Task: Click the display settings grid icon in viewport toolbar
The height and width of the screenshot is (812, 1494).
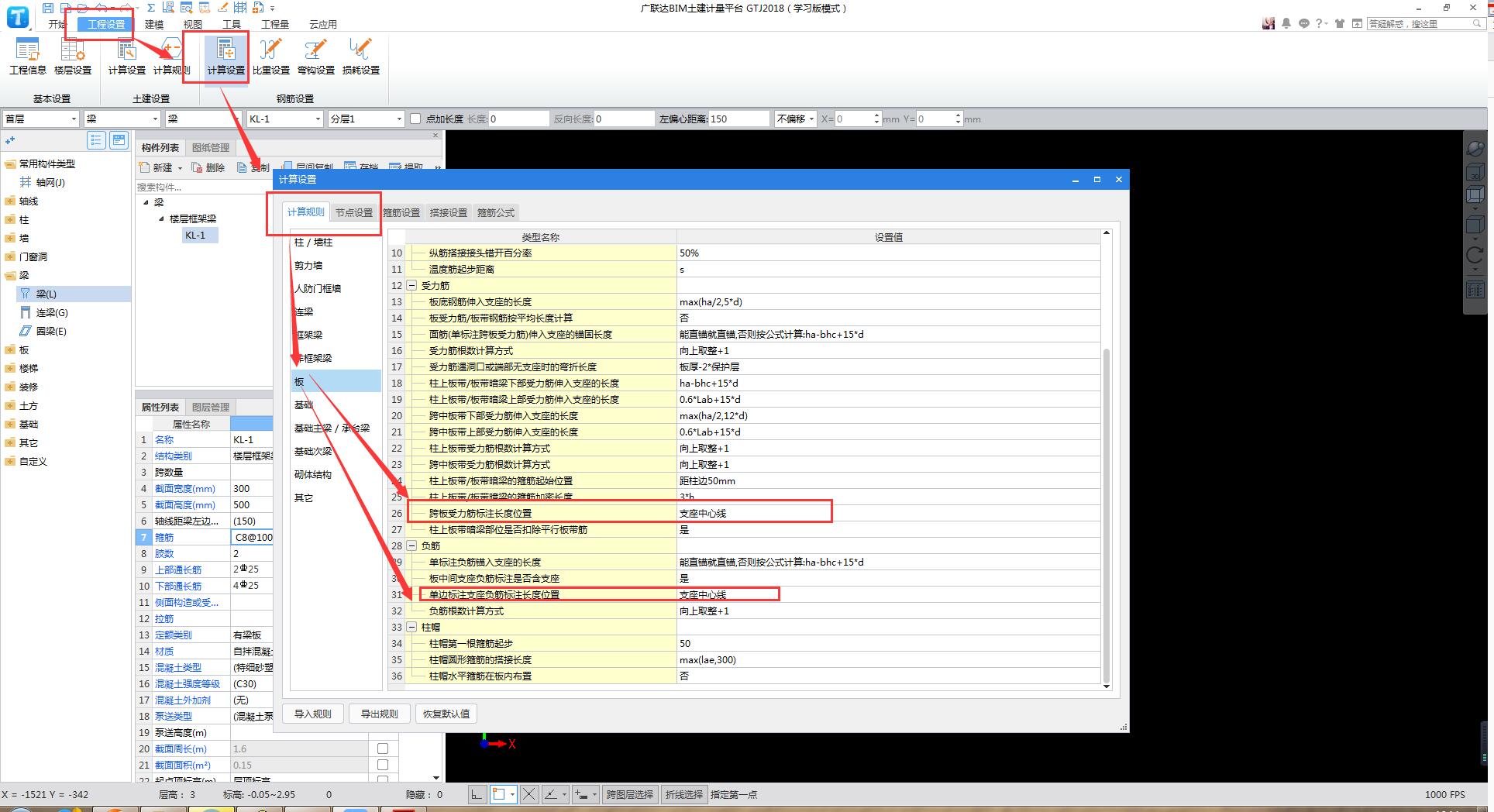Action: pyautogui.click(x=1475, y=291)
